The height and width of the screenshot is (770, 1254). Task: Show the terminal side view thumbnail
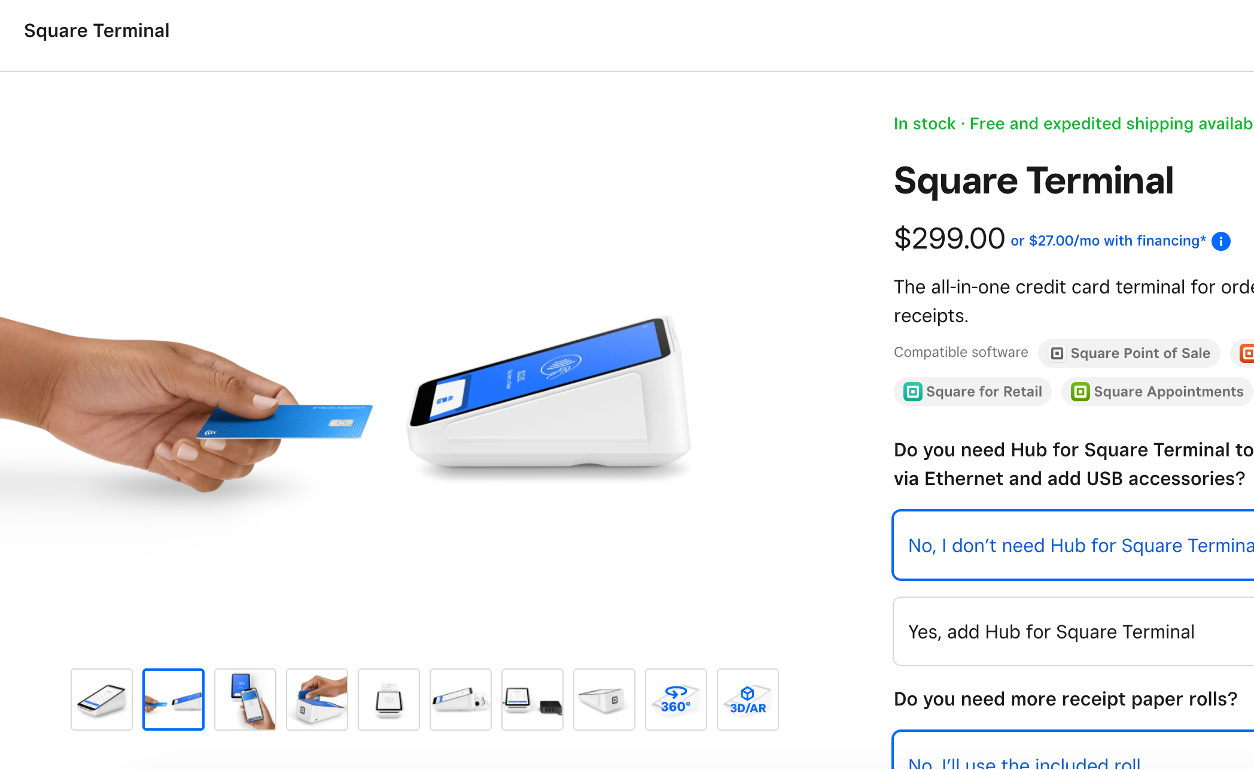click(x=461, y=699)
